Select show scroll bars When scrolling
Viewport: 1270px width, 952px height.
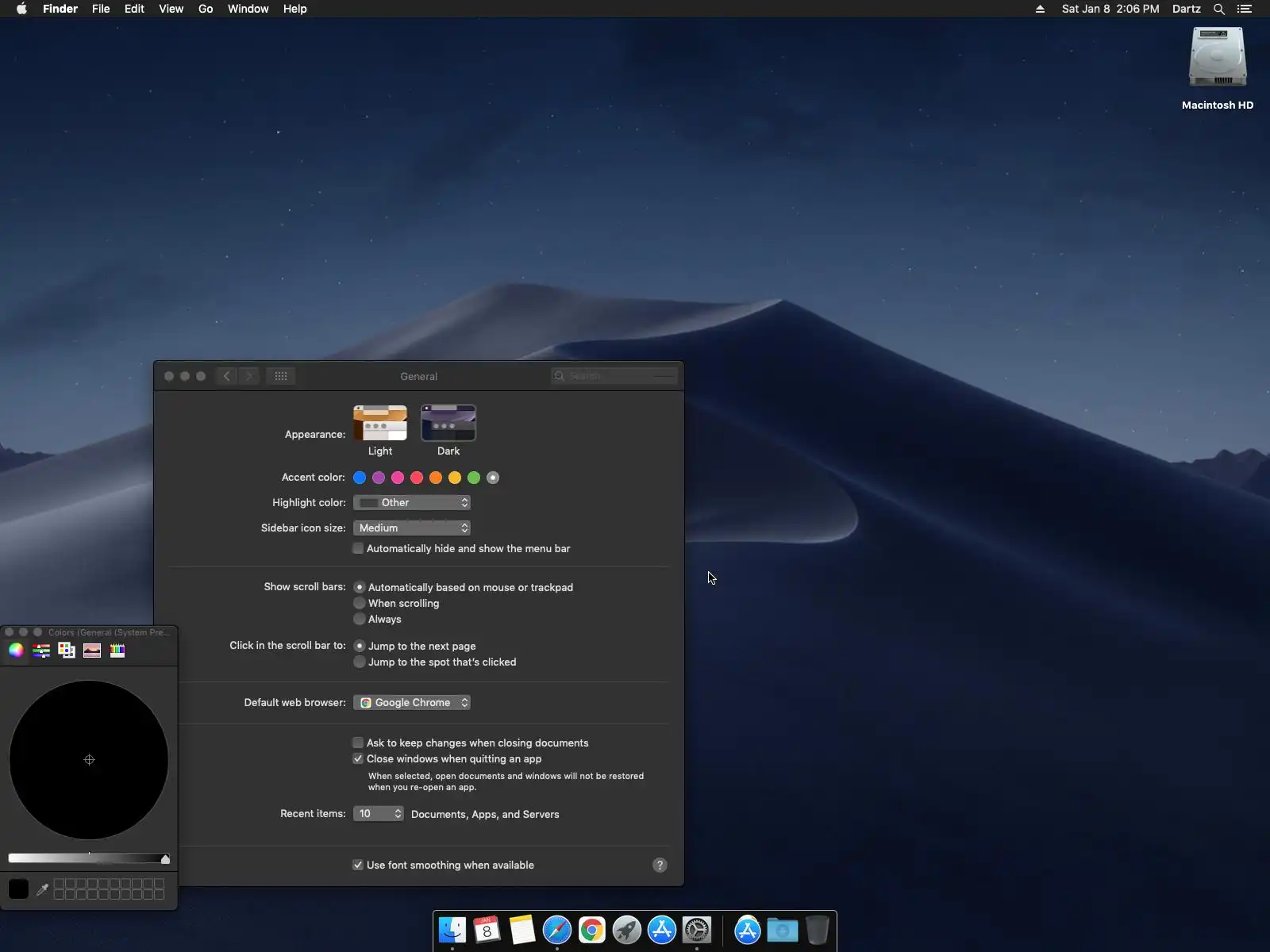click(360, 603)
